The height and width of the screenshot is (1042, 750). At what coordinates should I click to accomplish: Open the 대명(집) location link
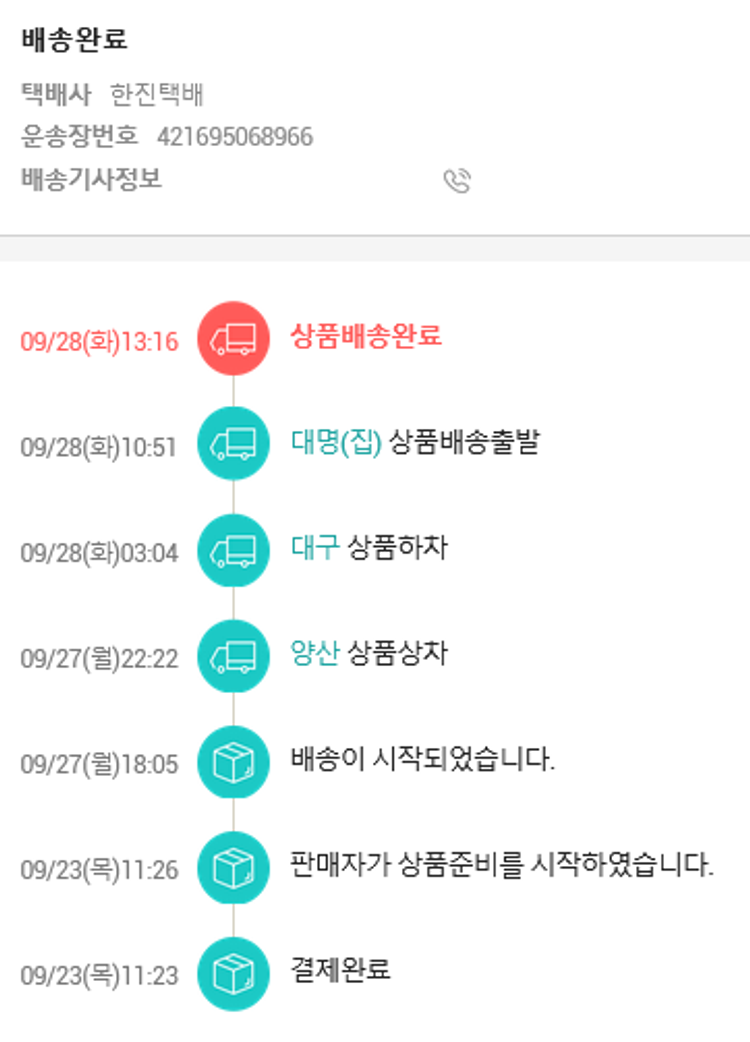337,442
